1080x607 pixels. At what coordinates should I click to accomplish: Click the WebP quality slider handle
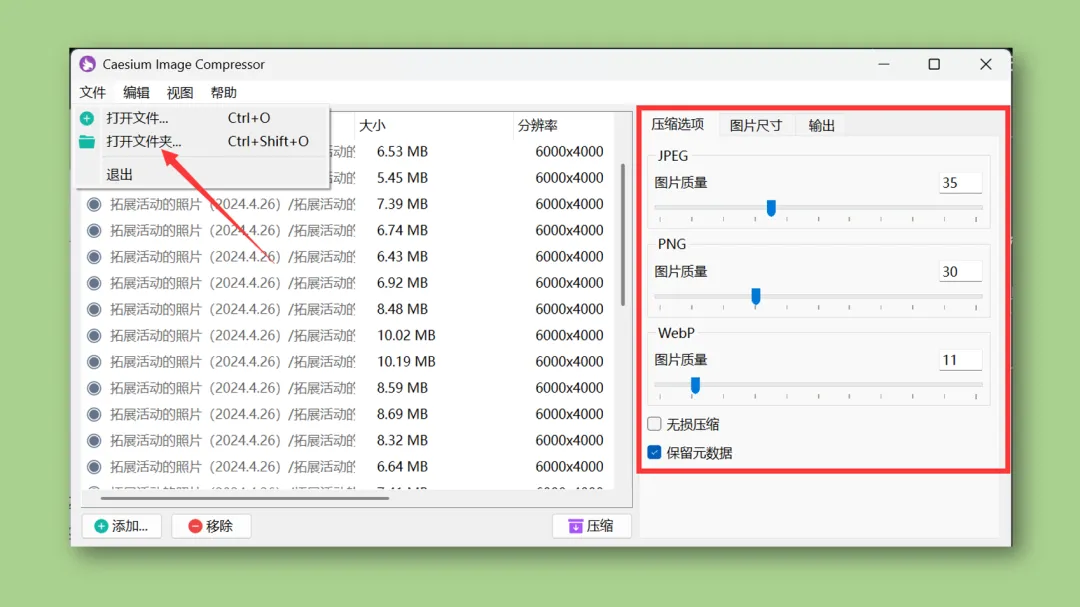(x=695, y=385)
